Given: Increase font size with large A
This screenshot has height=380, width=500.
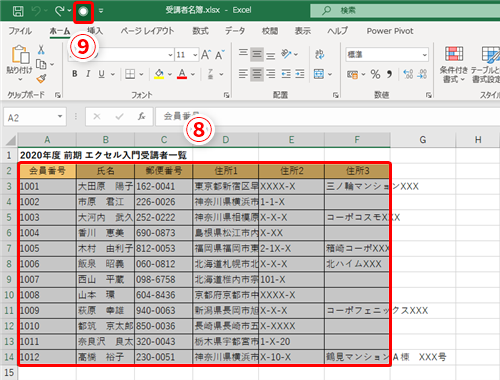Looking at the screenshot, I should [206, 55].
